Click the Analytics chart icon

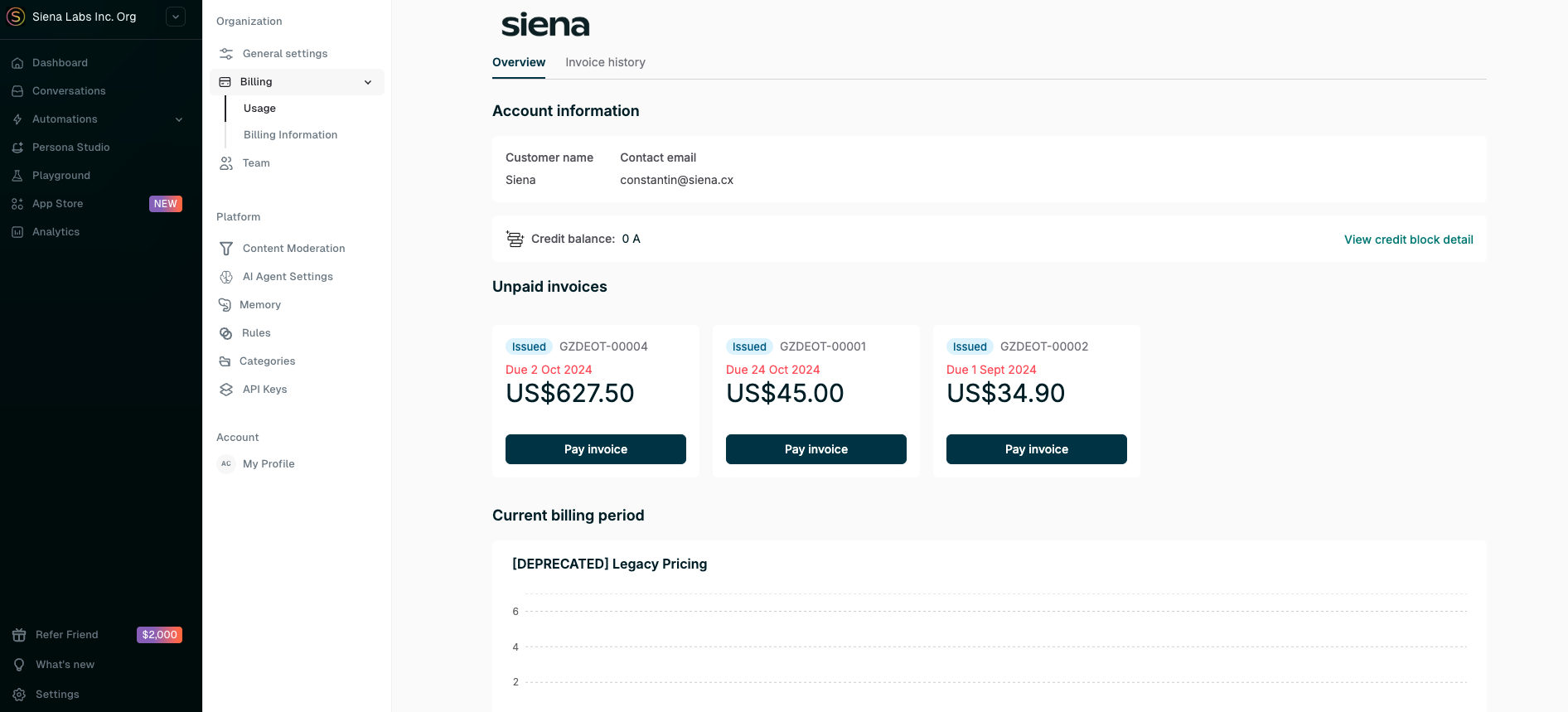[17, 232]
